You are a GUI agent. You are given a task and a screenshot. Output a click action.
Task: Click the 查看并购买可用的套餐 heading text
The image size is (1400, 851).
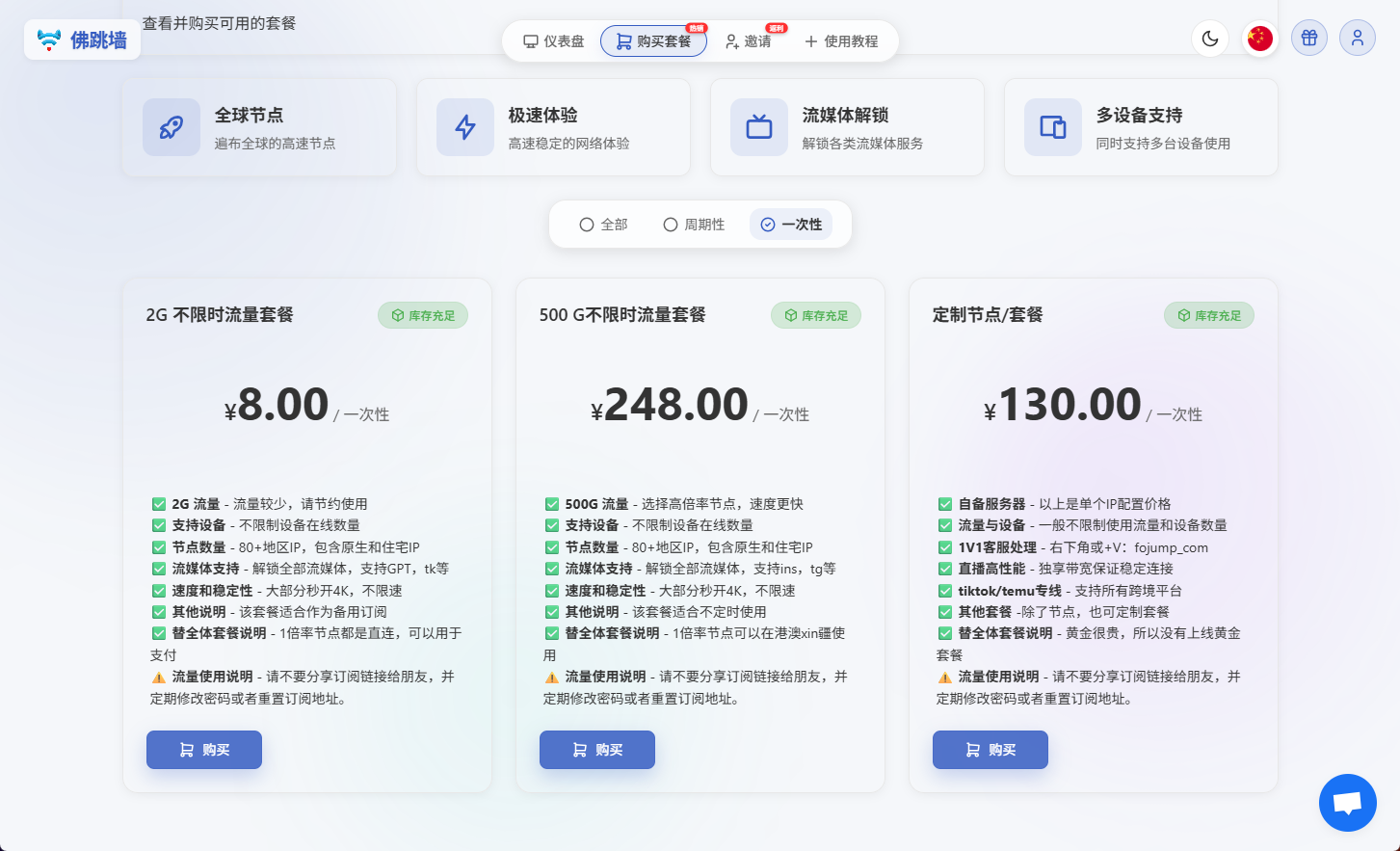coord(219,23)
